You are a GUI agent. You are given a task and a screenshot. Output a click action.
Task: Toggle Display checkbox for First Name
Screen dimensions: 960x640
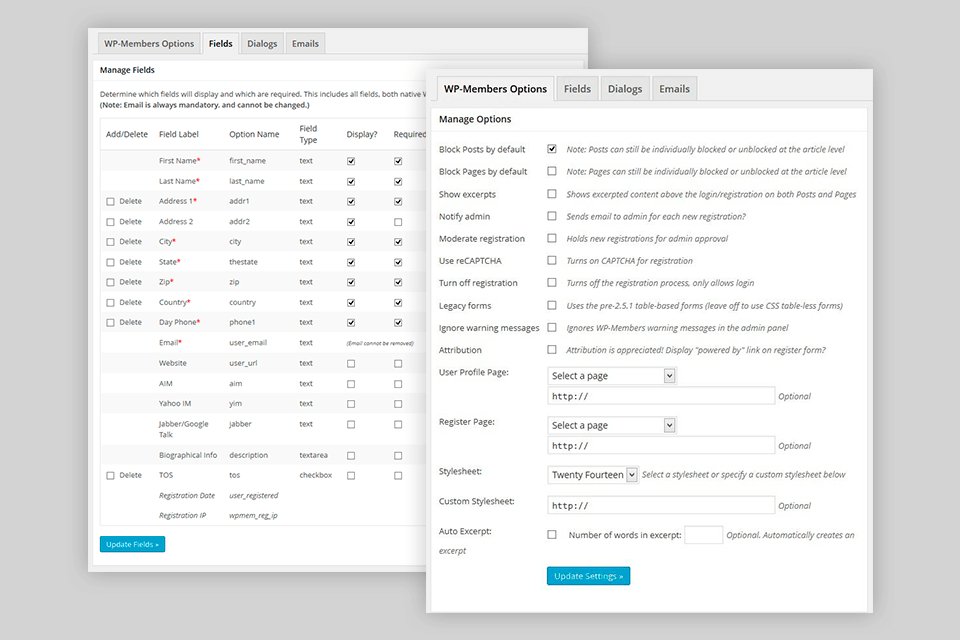(x=351, y=161)
